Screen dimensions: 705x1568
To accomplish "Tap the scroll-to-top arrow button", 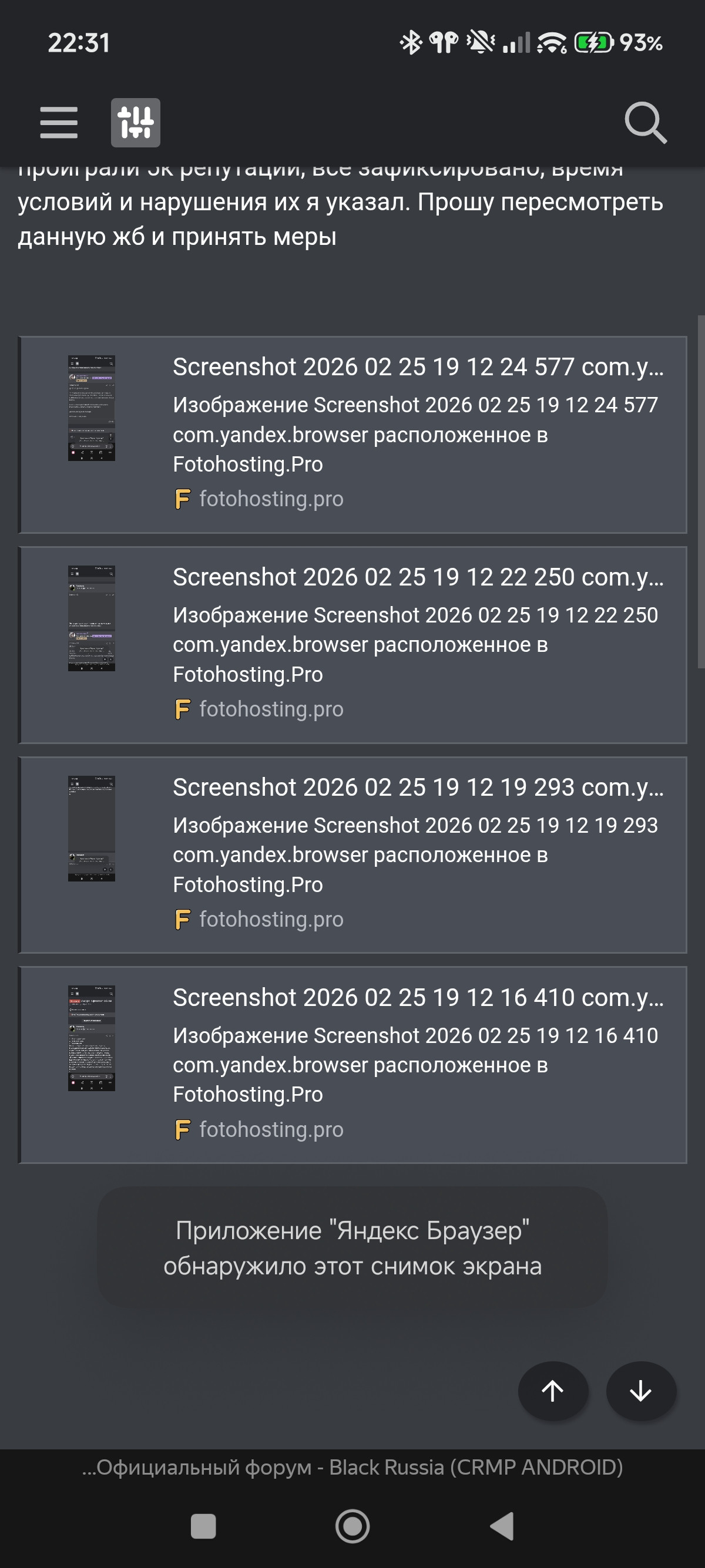I will pos(552,1391).
